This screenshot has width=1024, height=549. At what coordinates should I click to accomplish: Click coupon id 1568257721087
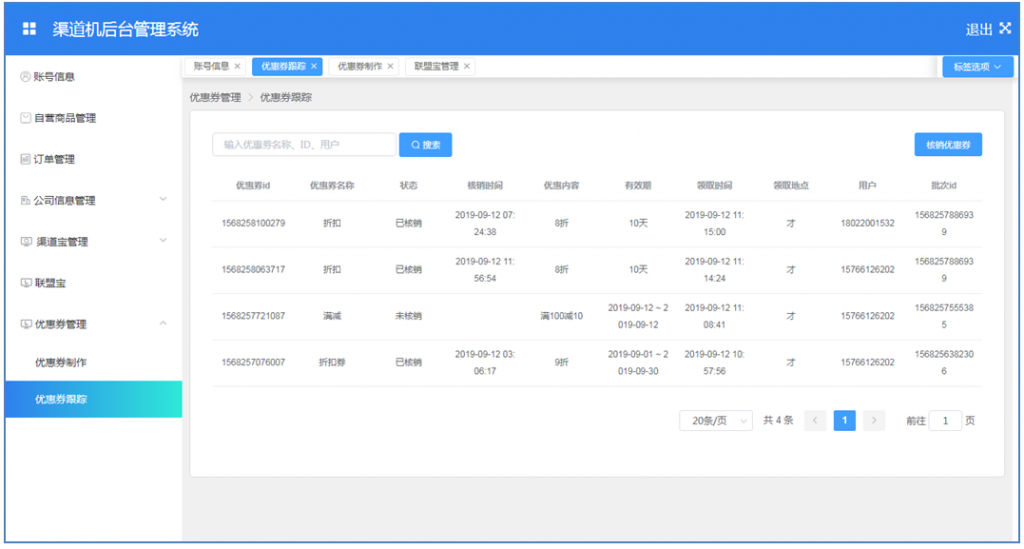pyautogui.click(x=253, y=316)
